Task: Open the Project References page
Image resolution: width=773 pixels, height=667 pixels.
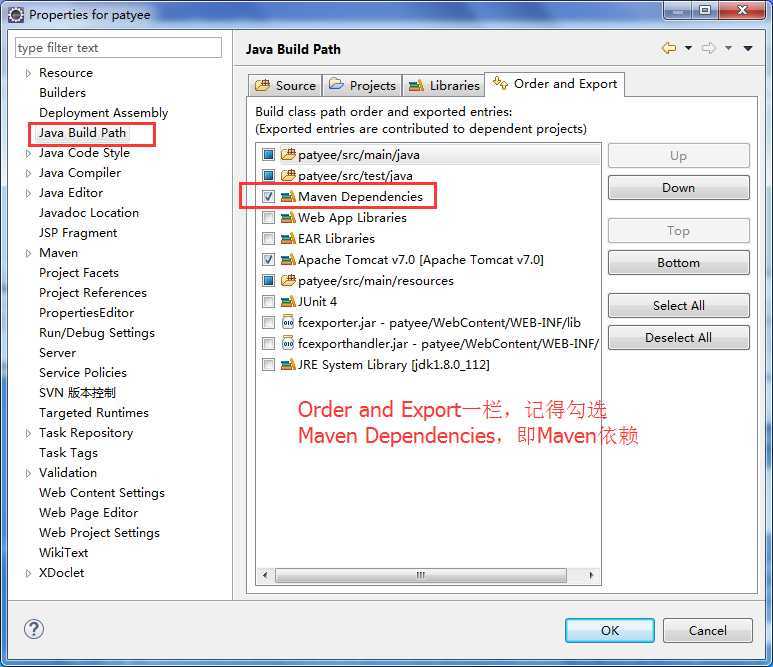Action: pyautogui.click(x=93, y=293)
